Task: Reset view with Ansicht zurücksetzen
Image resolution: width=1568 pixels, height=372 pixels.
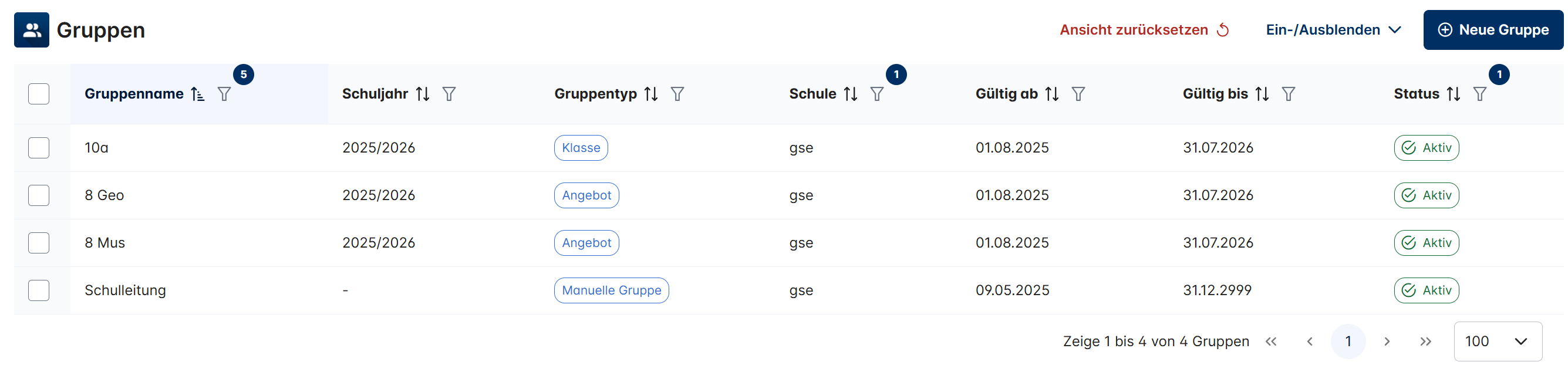Action: pyautogui.click(x=1144, y=30)
